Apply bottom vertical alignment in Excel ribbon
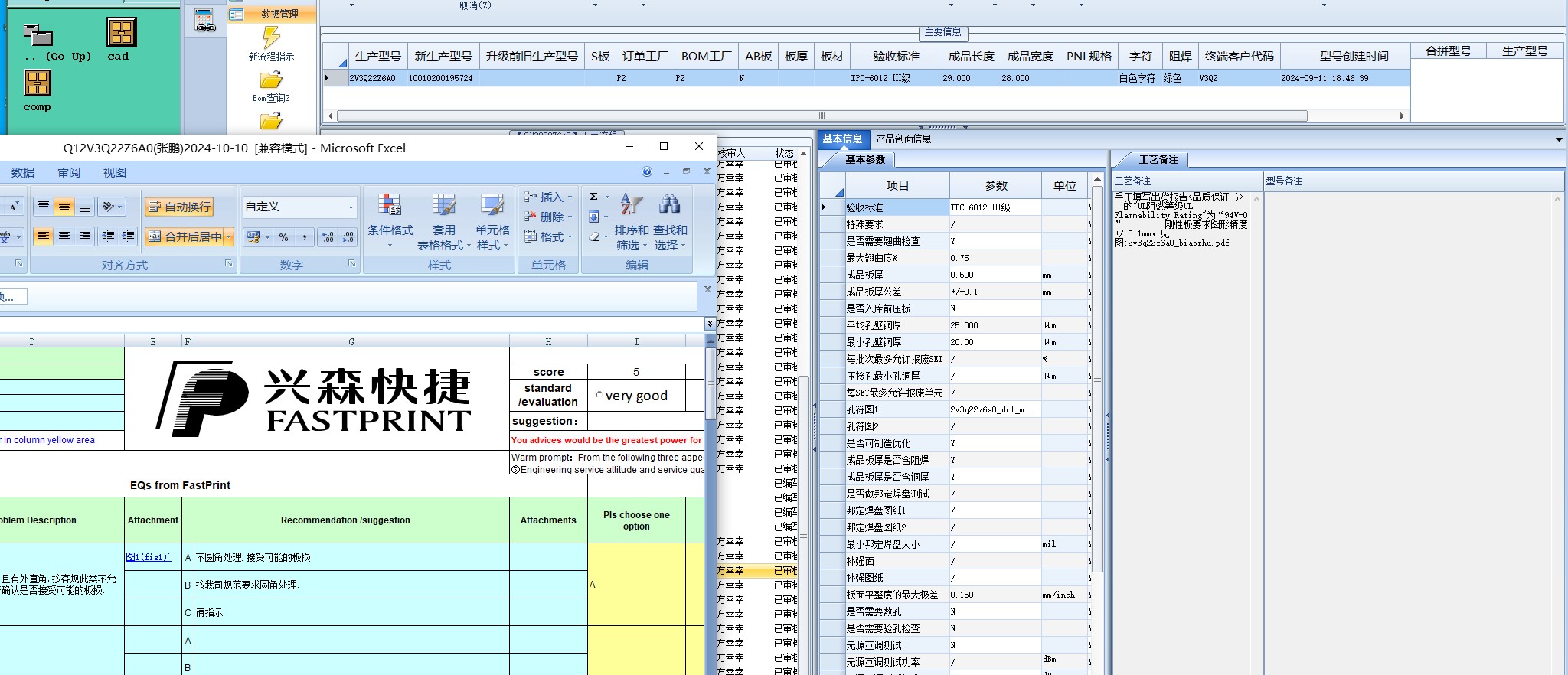The height and width of the screenshot is (675, 1568). 85,207
